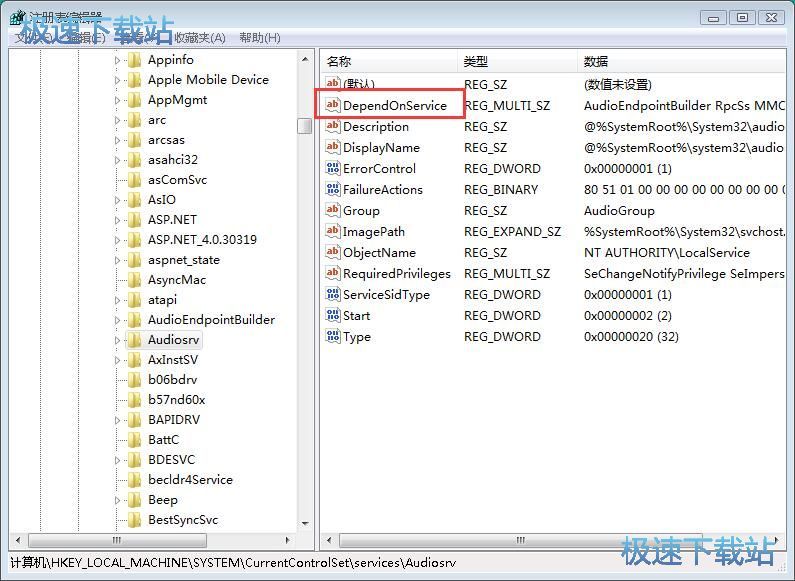
Task: Click the 类型 column header
Action: (x=517, y=61)
